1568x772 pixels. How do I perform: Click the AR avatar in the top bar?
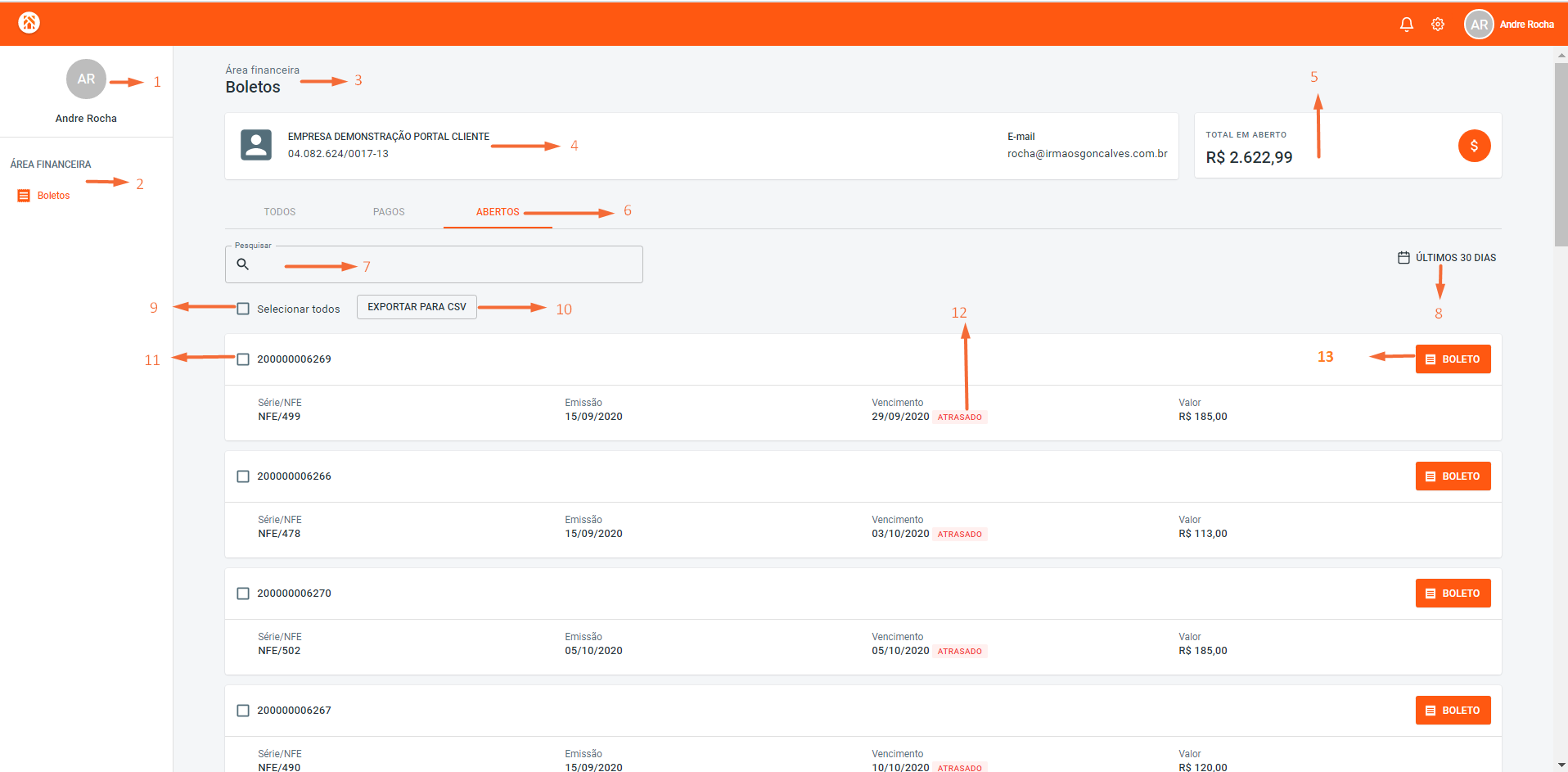[1479, 25]
